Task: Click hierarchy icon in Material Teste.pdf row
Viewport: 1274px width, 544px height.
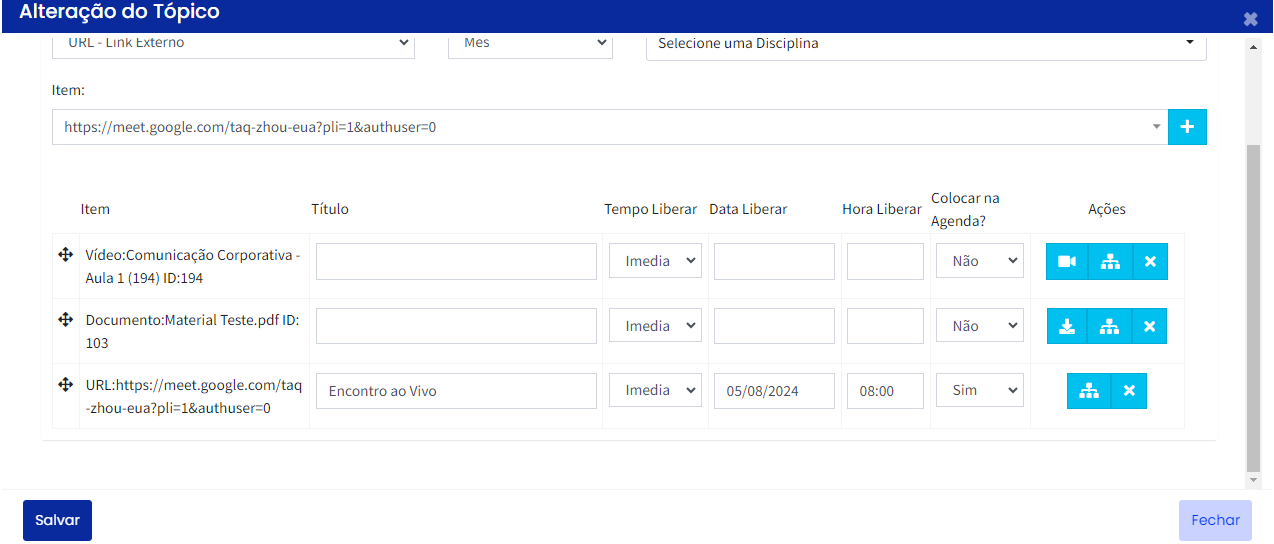Action: tap(1109, 326)
